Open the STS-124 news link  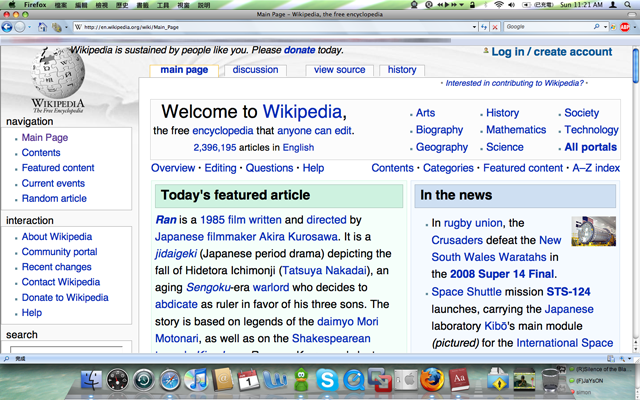(x=569, y=292)
